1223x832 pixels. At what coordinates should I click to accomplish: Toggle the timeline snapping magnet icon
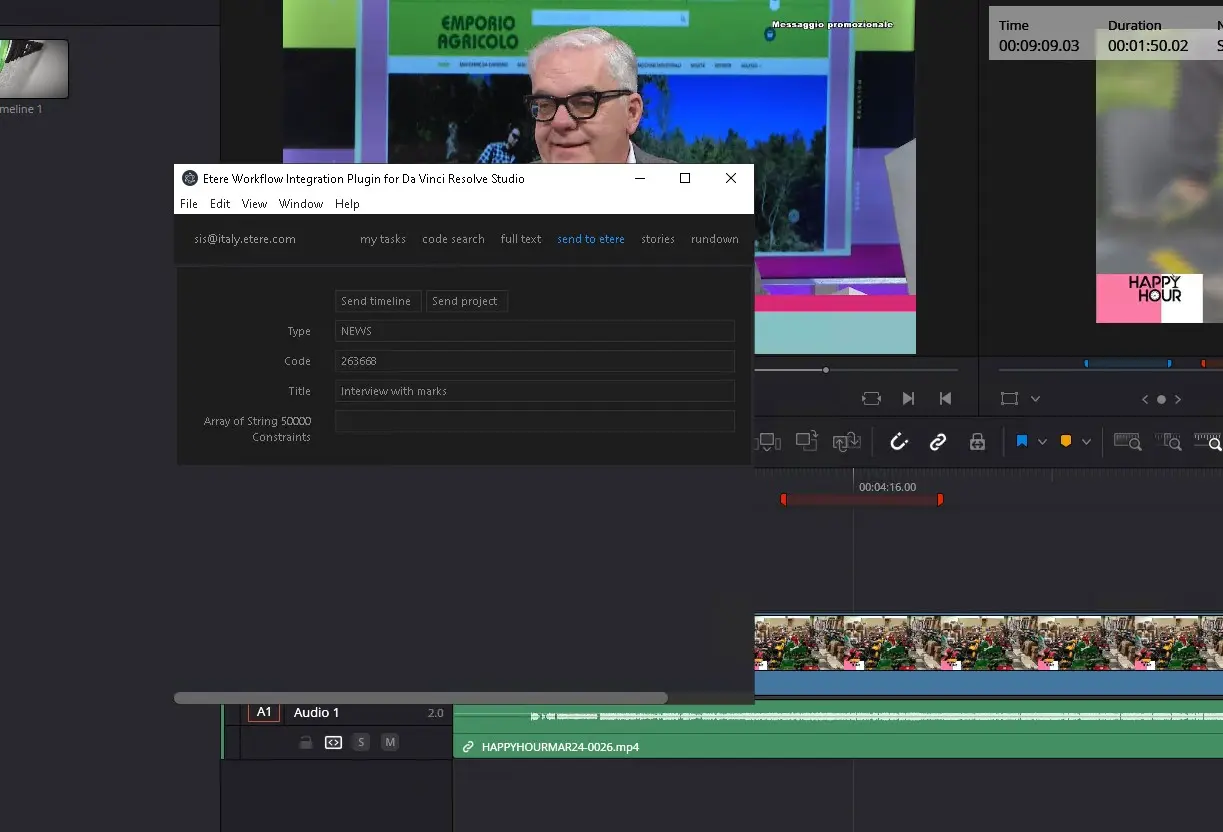click(x=898, y=442)
